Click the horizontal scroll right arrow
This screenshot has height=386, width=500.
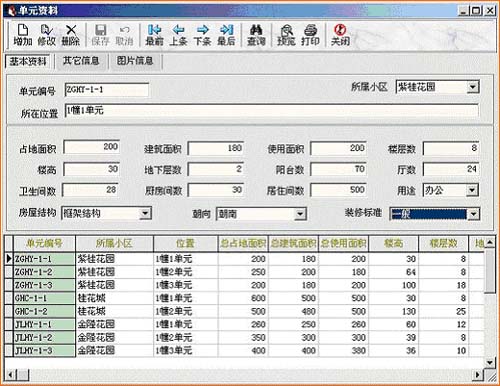pos(478,375)
